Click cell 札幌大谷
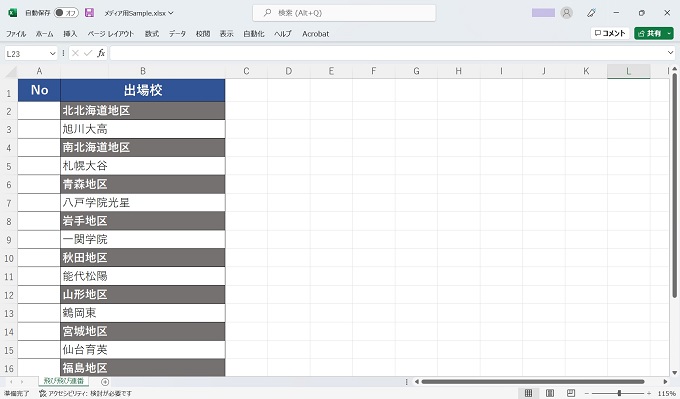680x399 pixels. pyautogui.click(x=143, y=166)
